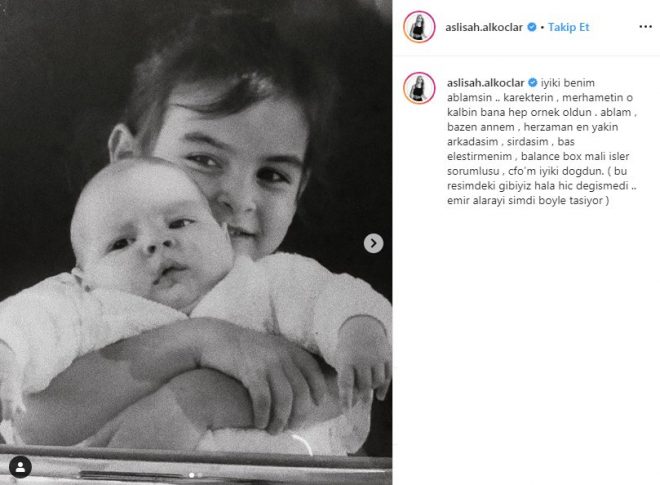Image resolution: width=660 pixels, height=485 pixels.
Task: Select the first carousel dot indicator
Action: [x=192, y=475]
